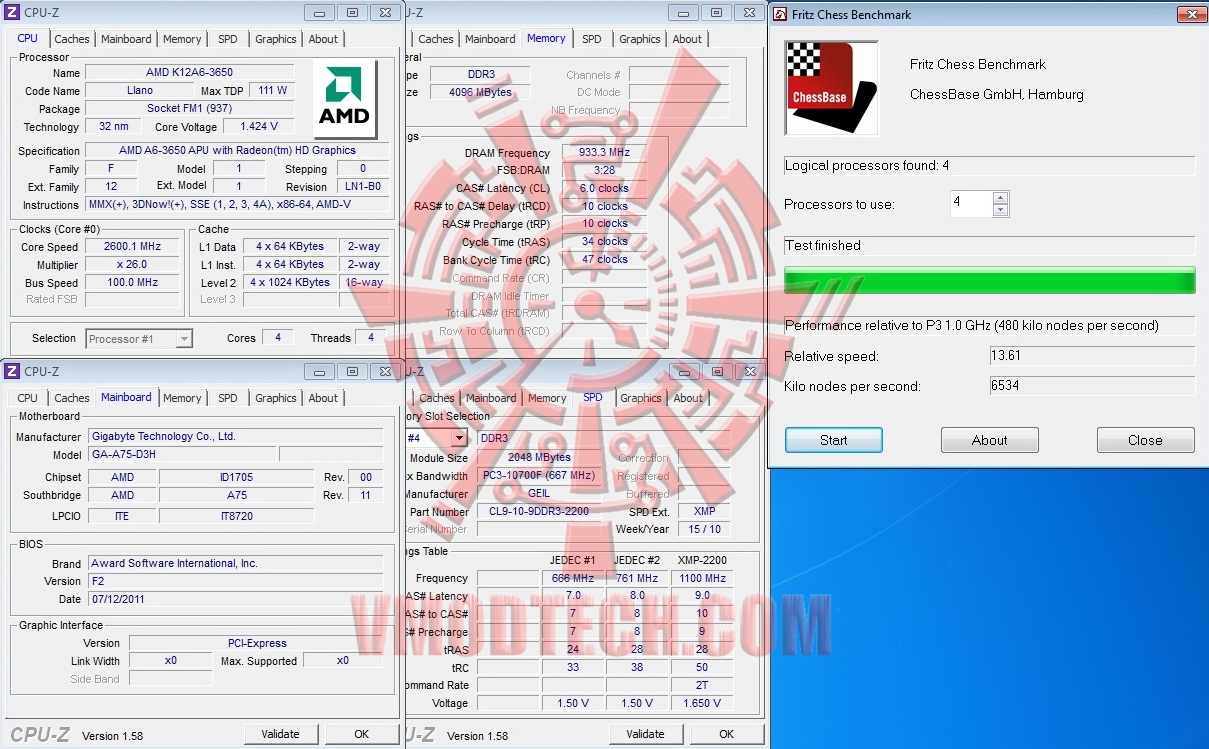Screen dimensions: 1209x749
Task: Click Close button in Fritz Chess Benchmark
Action: pyautogui.click(x=1146, y=440)
